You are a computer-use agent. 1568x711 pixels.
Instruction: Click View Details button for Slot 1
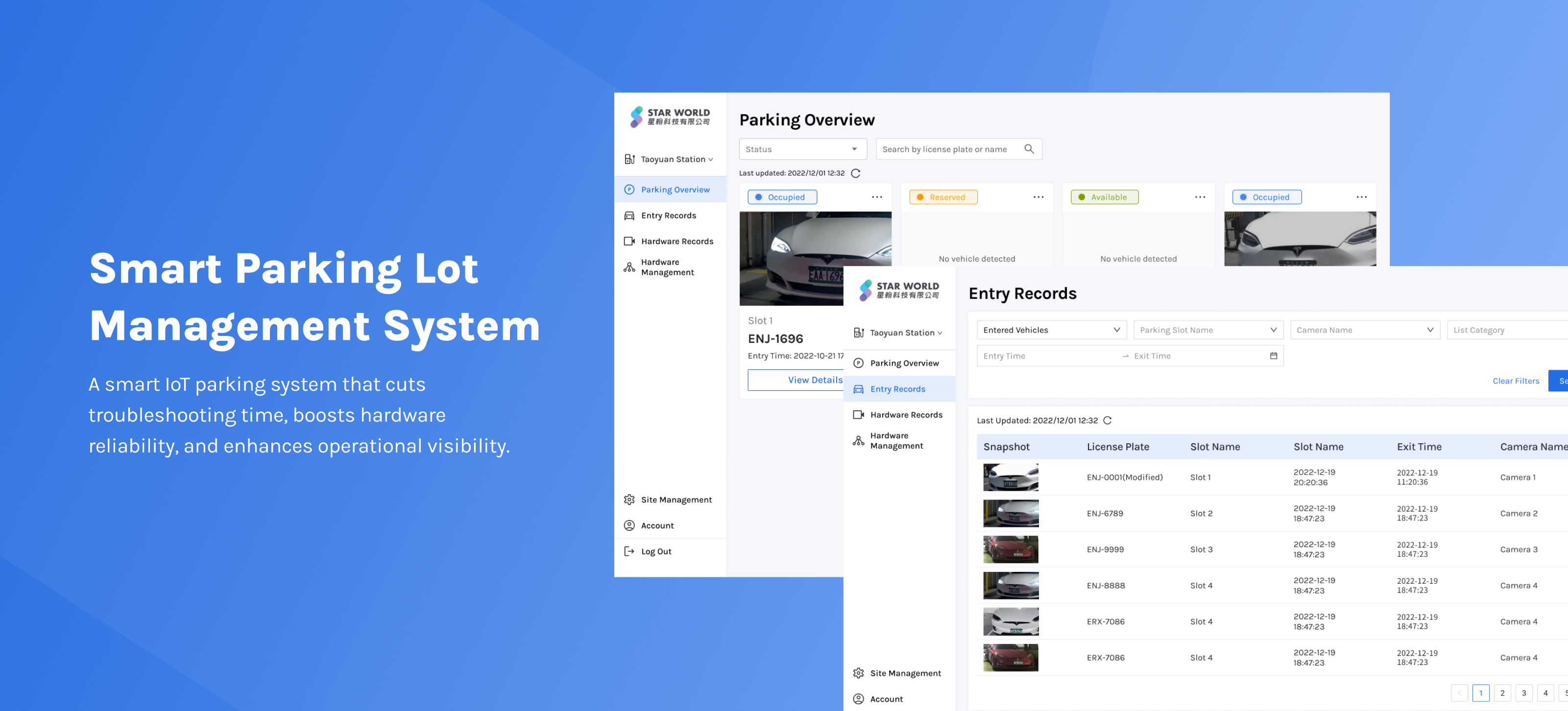[x=796, y=380]
